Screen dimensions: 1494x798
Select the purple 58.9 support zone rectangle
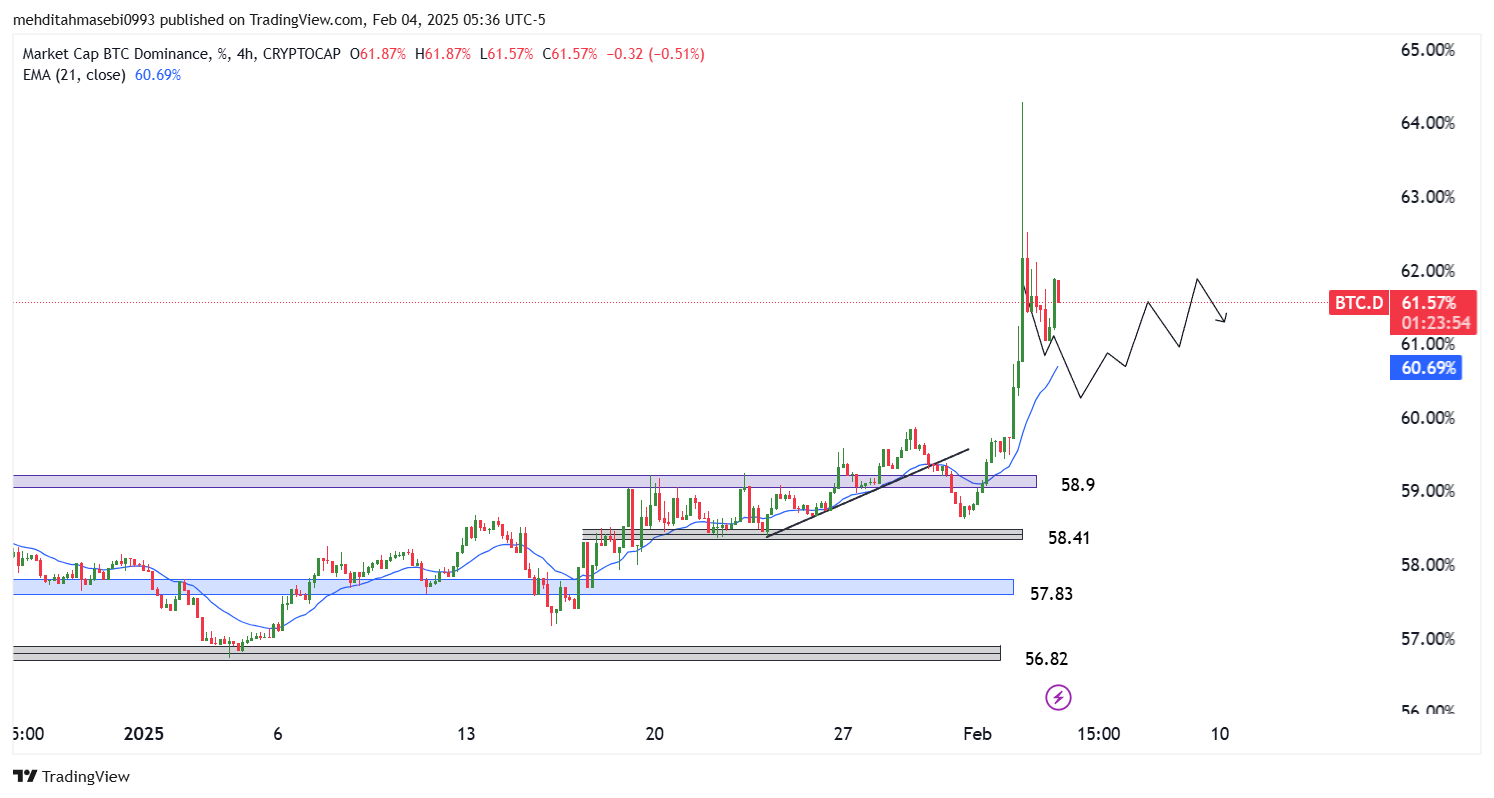(x=525, y=482)
